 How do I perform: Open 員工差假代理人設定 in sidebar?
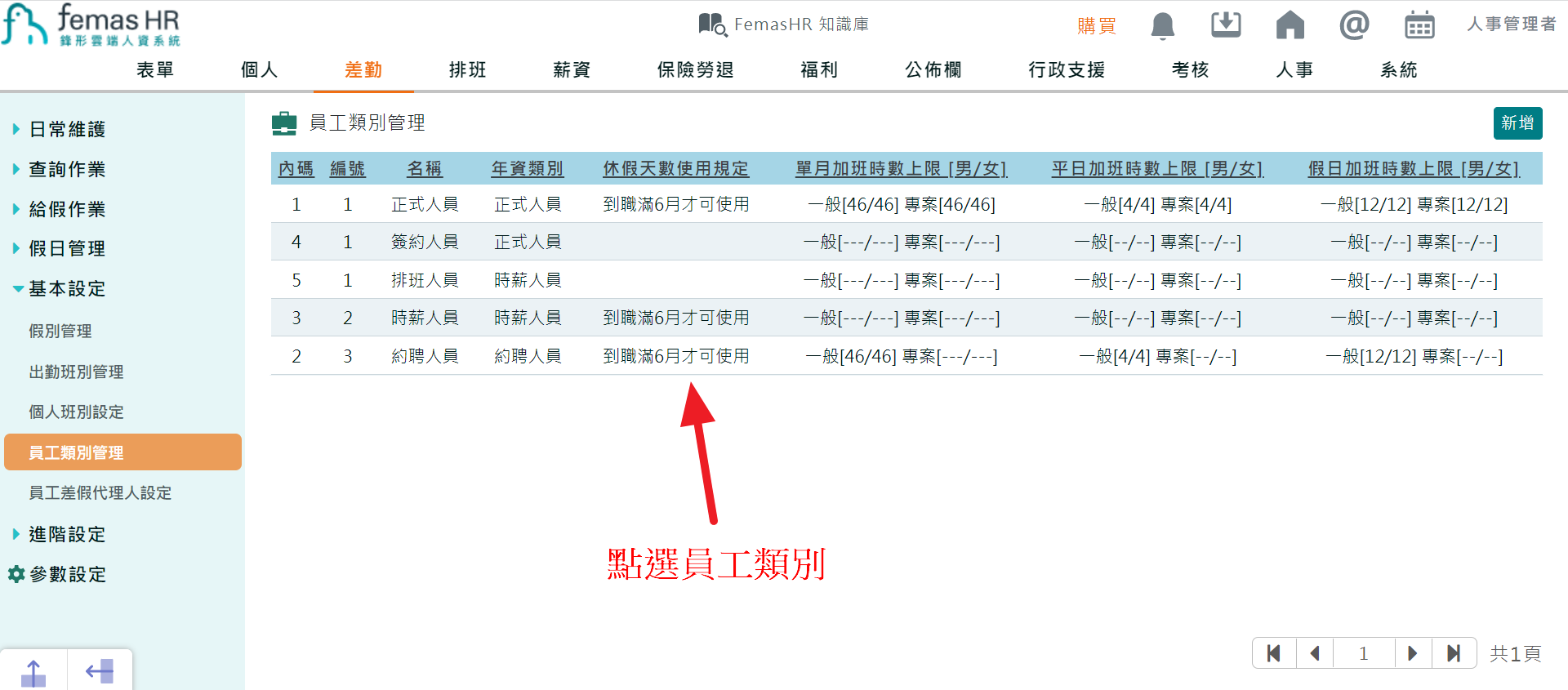click(100, 492)
